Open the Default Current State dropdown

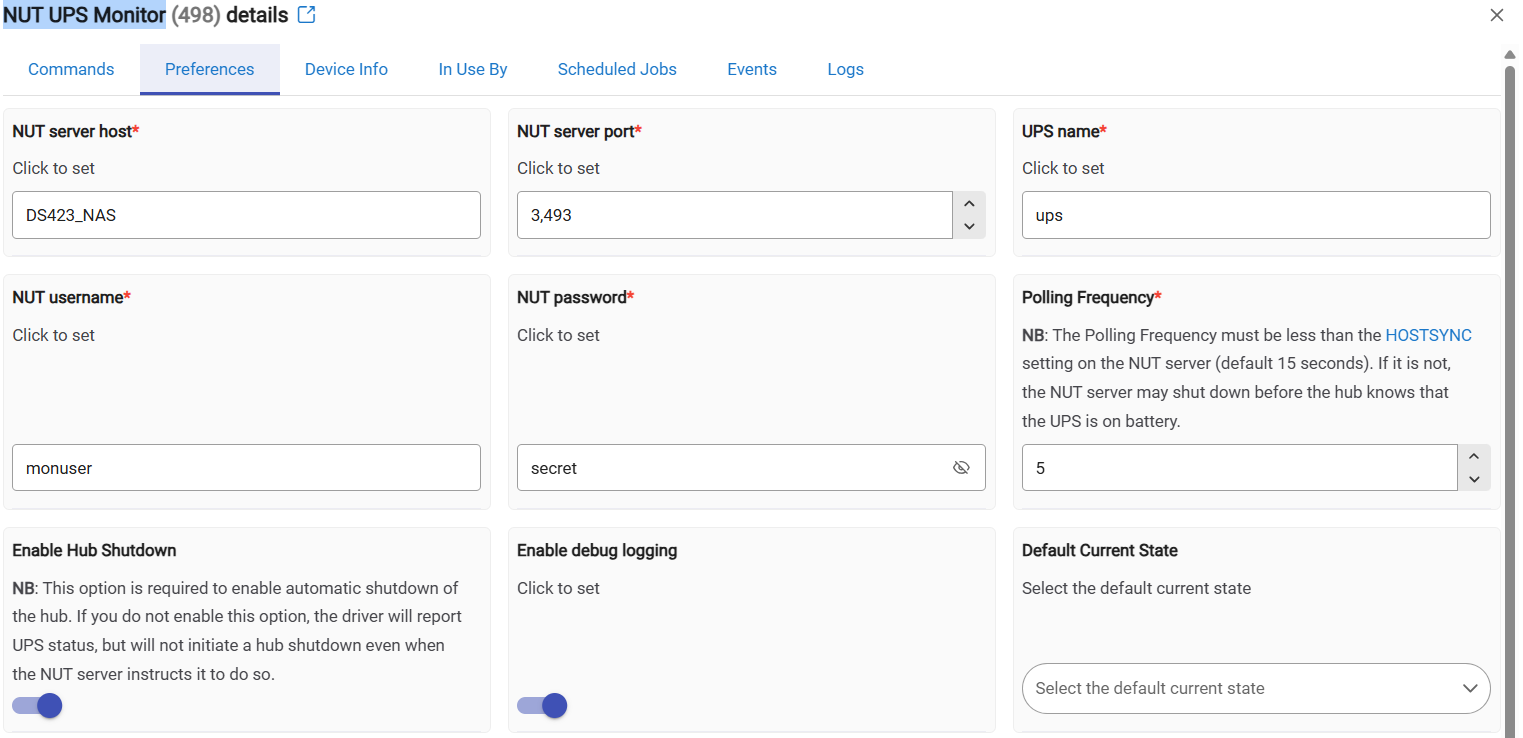pyautogui.click(x=1256, y=688)
